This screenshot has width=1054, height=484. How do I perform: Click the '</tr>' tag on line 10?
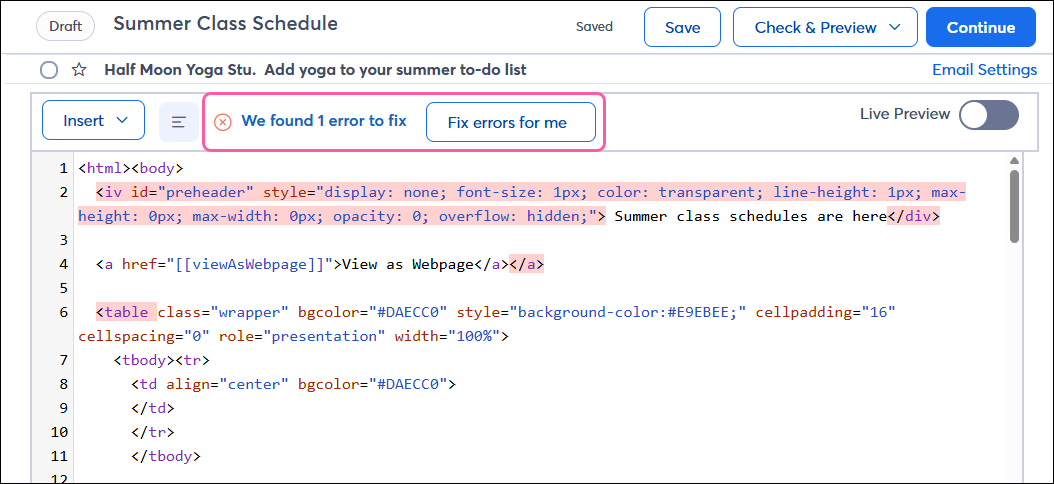[x=153, y=432]
